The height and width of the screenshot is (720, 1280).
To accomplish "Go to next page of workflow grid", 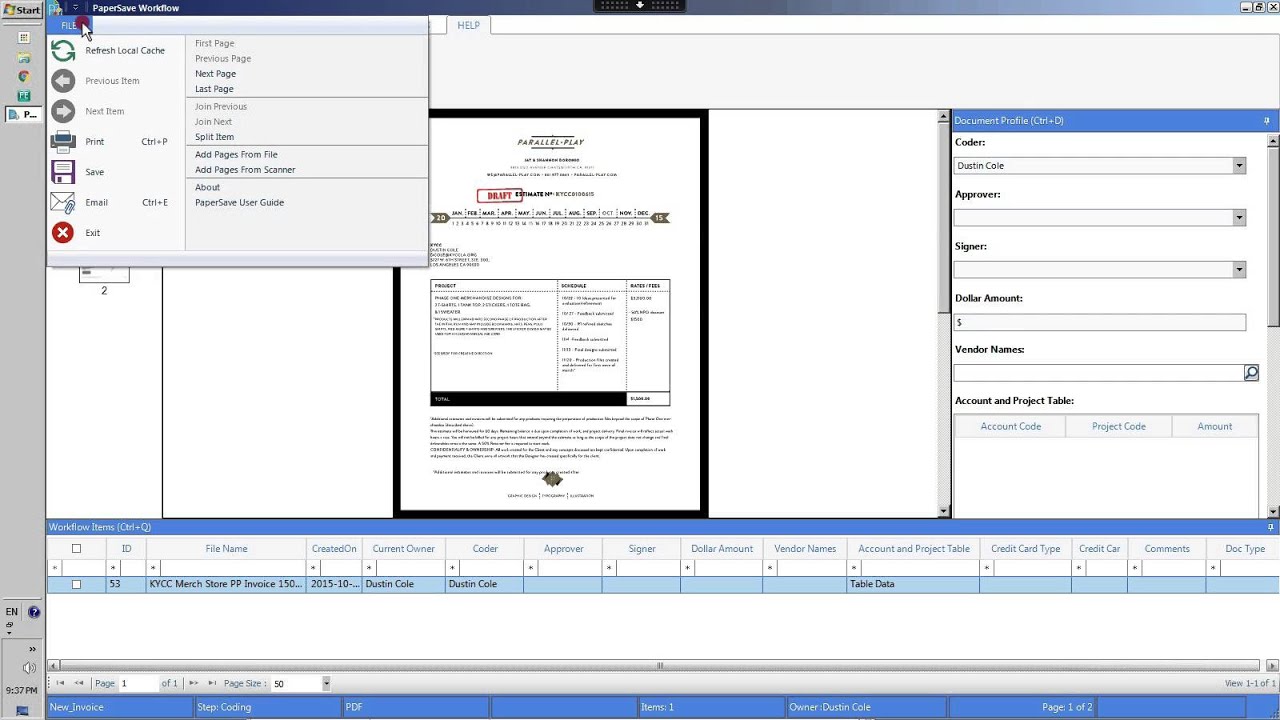I will pyautogui.click(x=194, y=684).
